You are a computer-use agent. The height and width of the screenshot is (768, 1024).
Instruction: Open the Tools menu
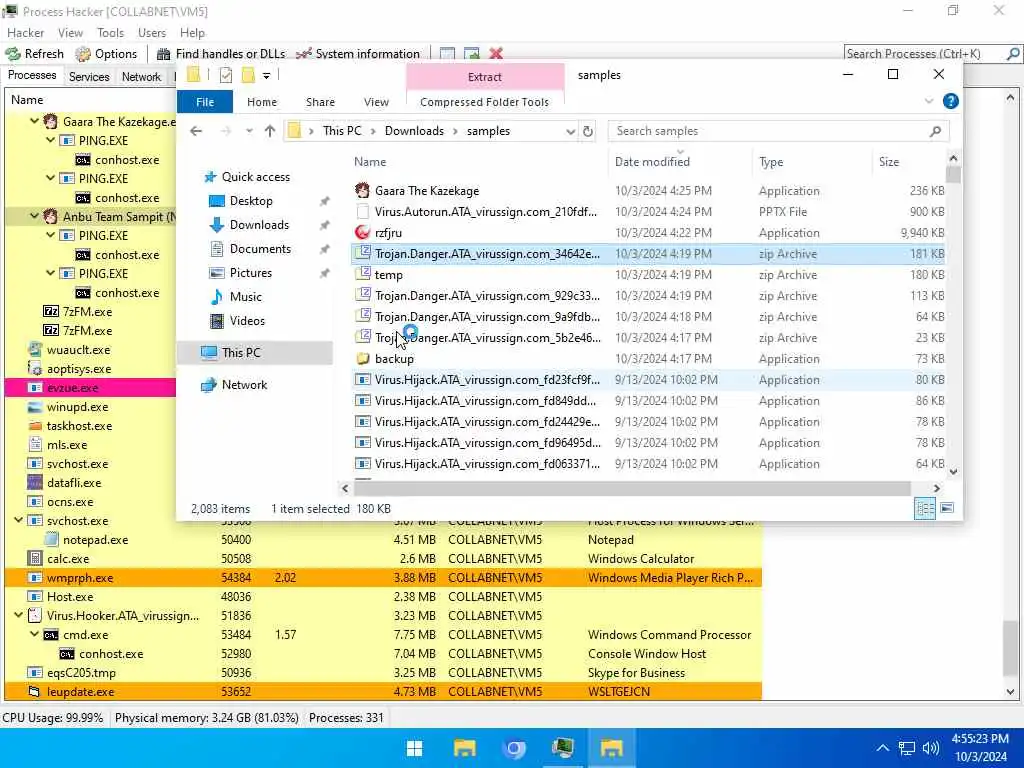(110, 33)
